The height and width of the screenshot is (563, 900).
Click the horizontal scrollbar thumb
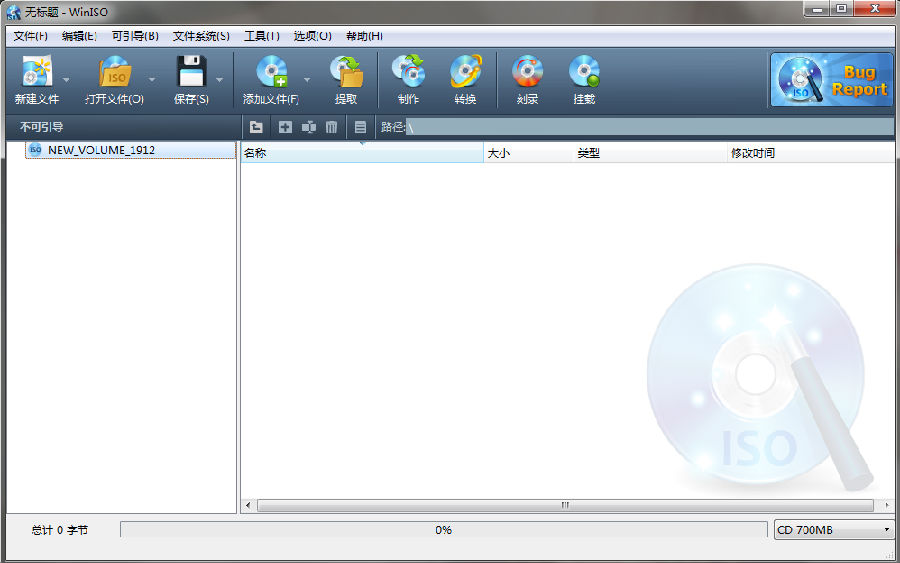click(x=565, y=505)
